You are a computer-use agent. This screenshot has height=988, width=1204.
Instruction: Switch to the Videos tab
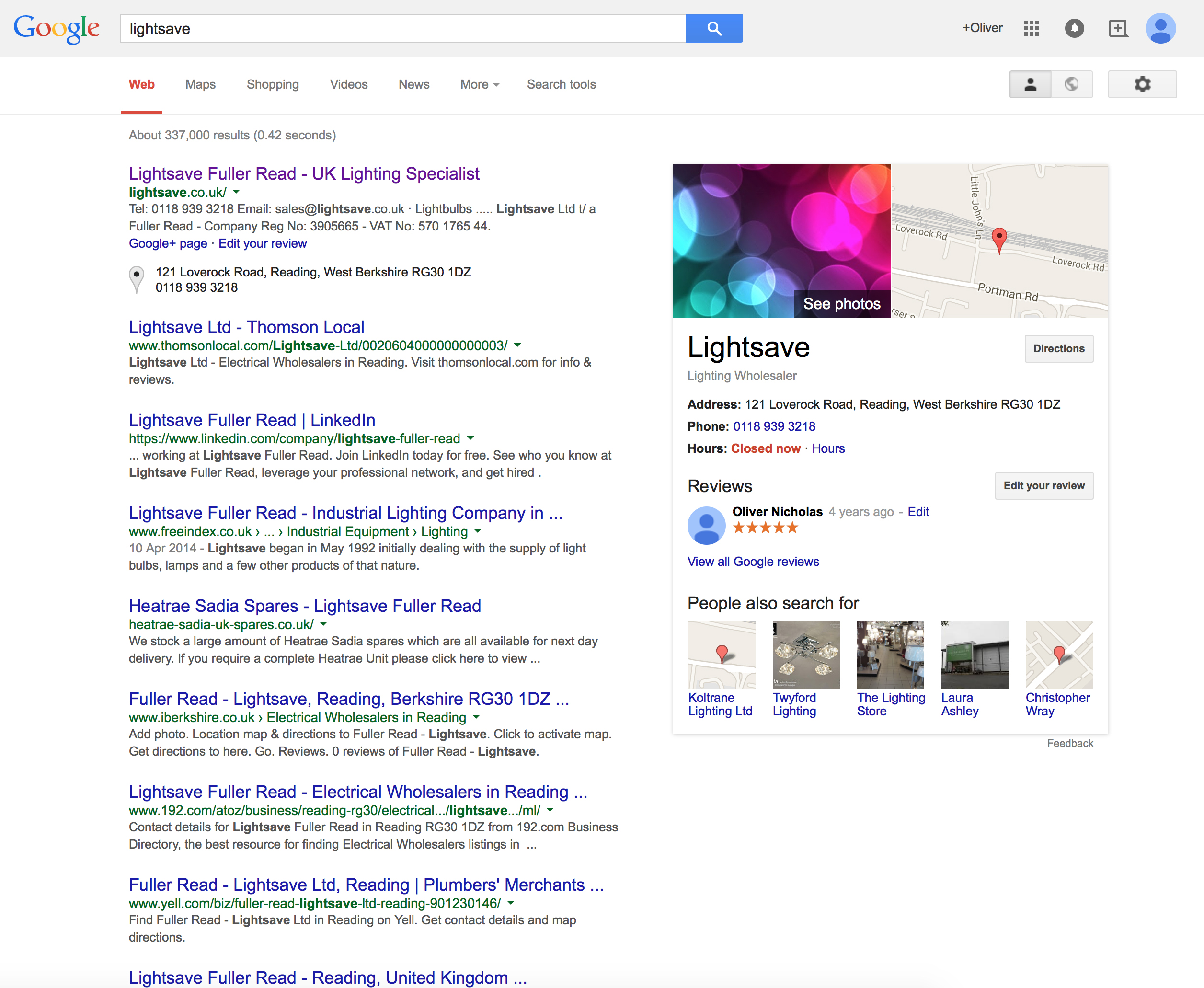point(349,84)
